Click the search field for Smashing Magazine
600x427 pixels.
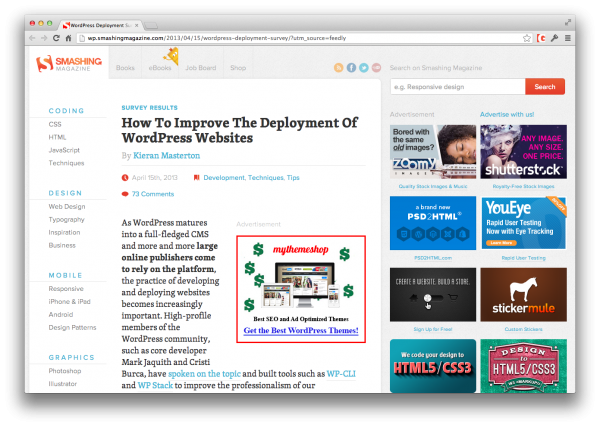[458, 87]
